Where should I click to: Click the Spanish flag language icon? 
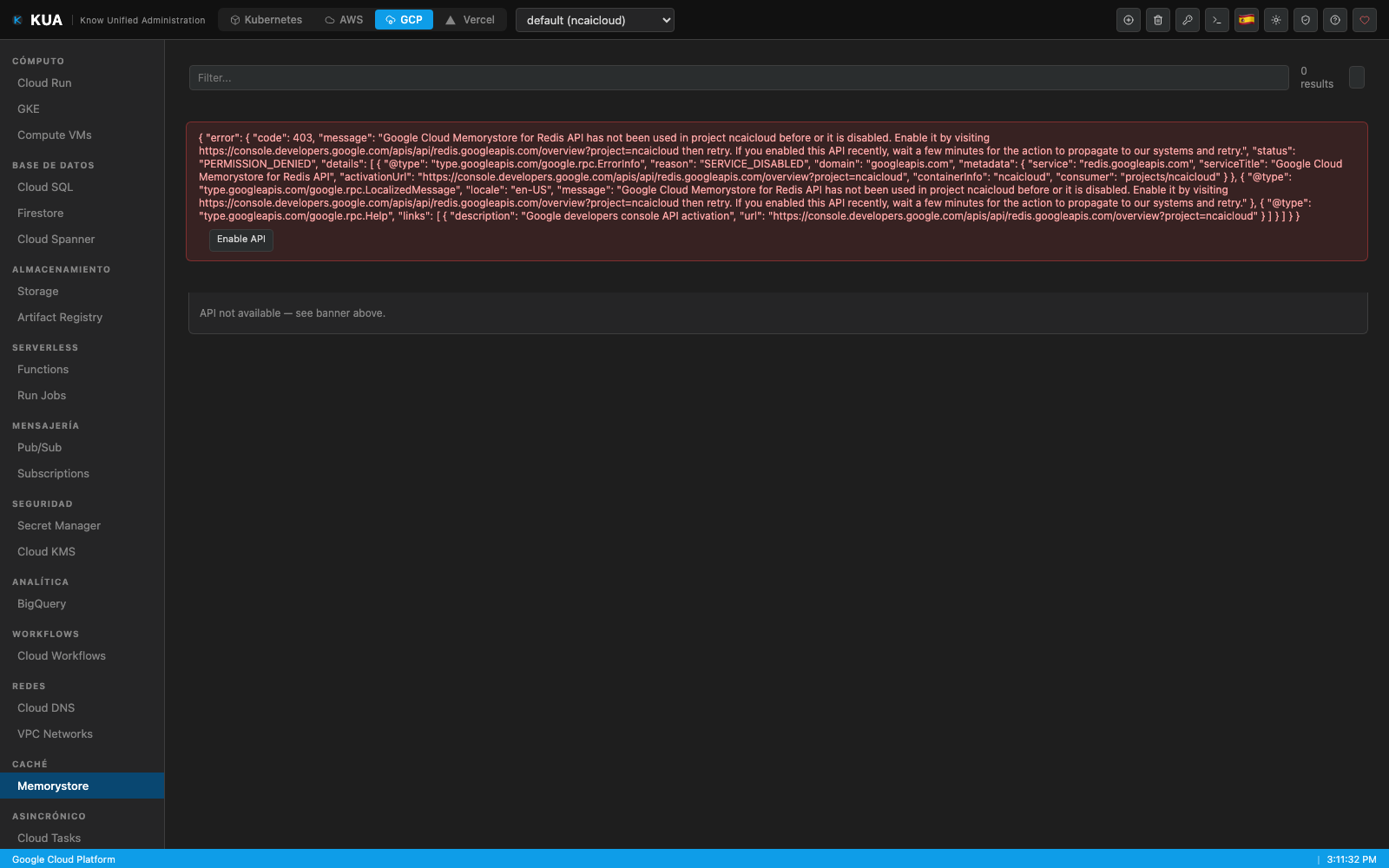(1247, 20)
